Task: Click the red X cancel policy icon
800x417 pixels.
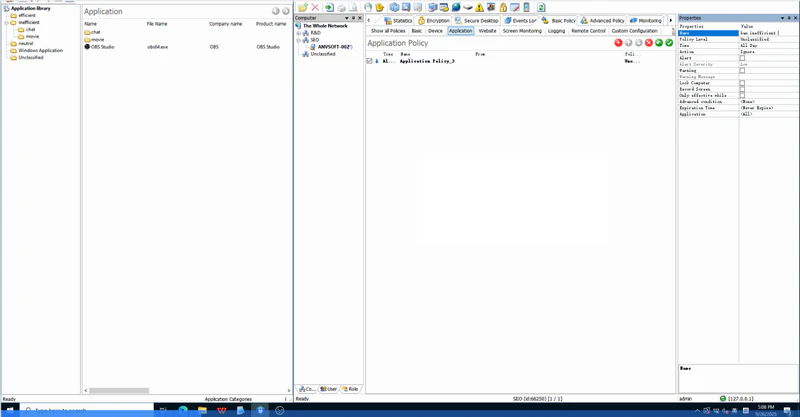Action: 649,43
